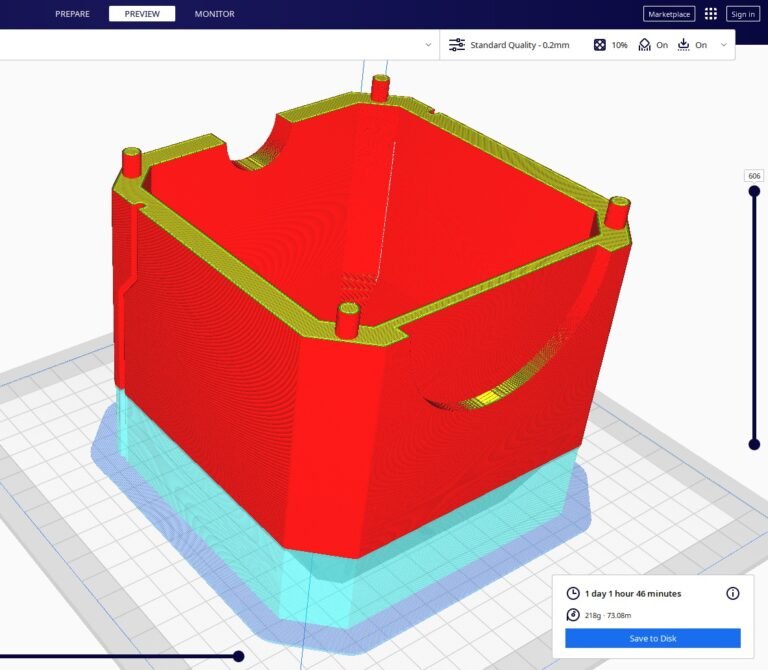Screen dimensions: 768x670
Task: Open print settings profile icon
Action: coord(457,45)
